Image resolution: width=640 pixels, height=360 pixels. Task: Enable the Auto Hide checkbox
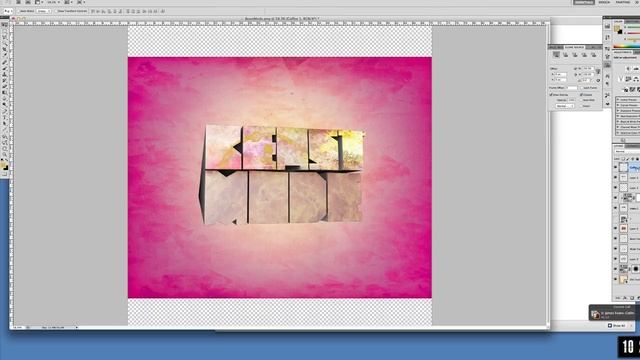(581, 100)
